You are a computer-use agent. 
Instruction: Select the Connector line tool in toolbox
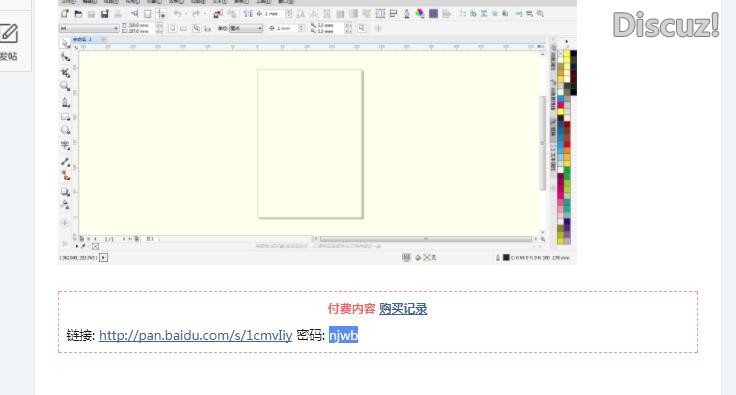click(65, 162)
